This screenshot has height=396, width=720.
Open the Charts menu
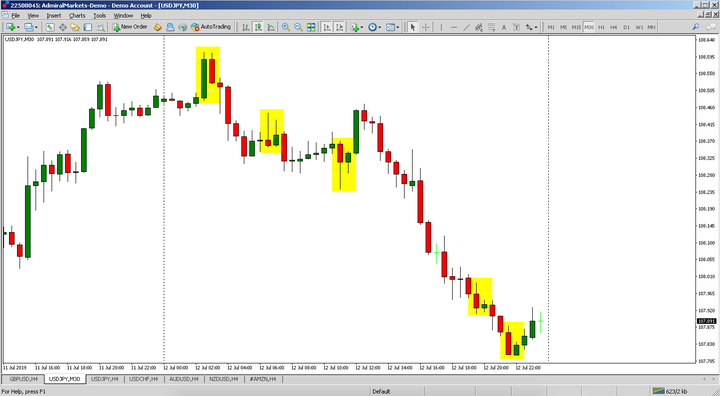coord(77,16)
